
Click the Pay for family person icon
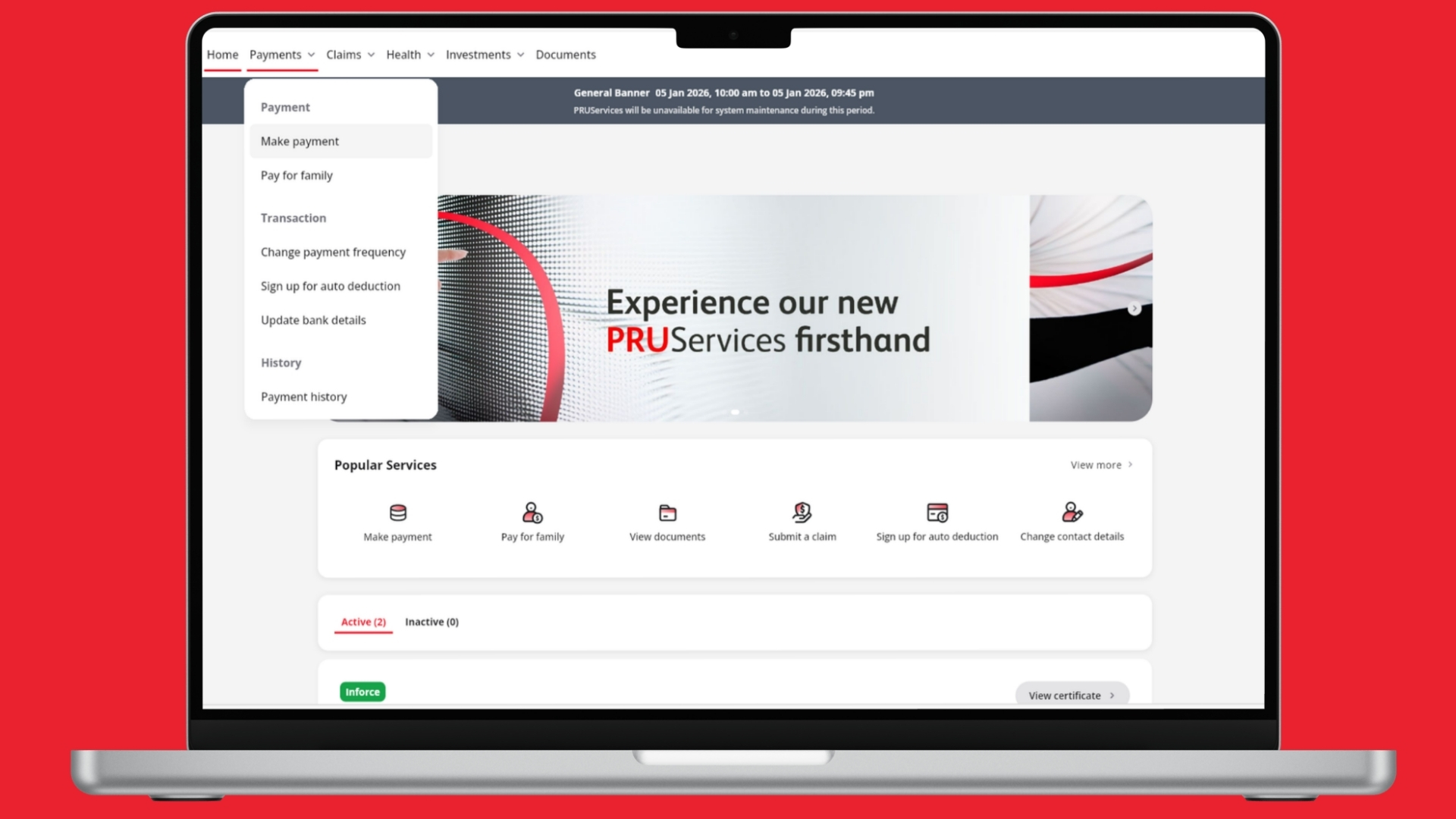[532, 513]
